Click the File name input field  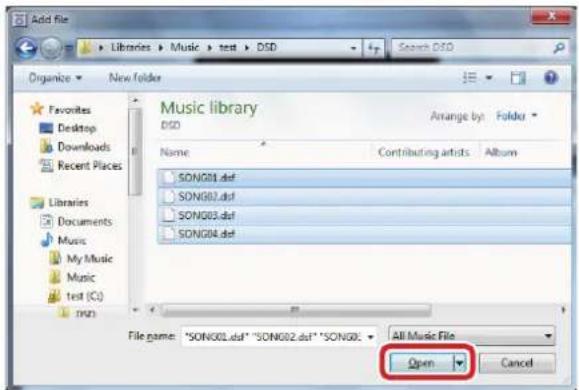279,336
